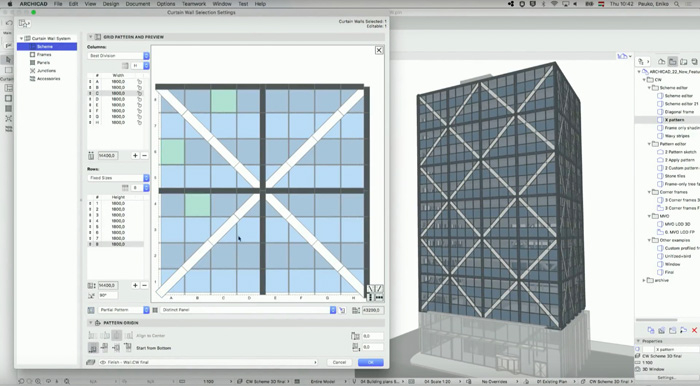Open the Columns Best Division dropdown
700x386 pixels.
[x=118, y=56]
